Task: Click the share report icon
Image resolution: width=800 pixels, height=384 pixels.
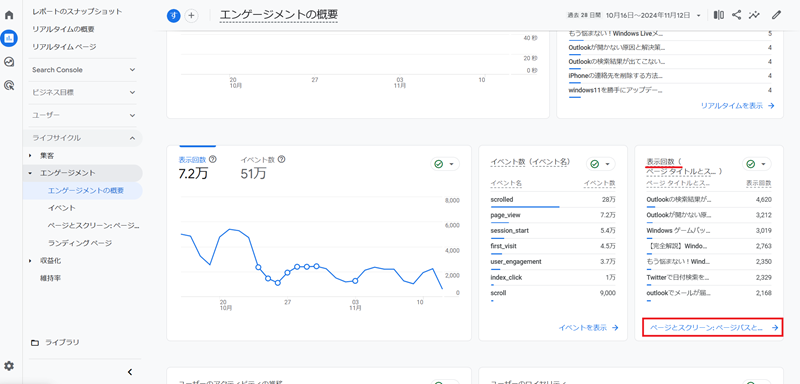Action: 736,15
